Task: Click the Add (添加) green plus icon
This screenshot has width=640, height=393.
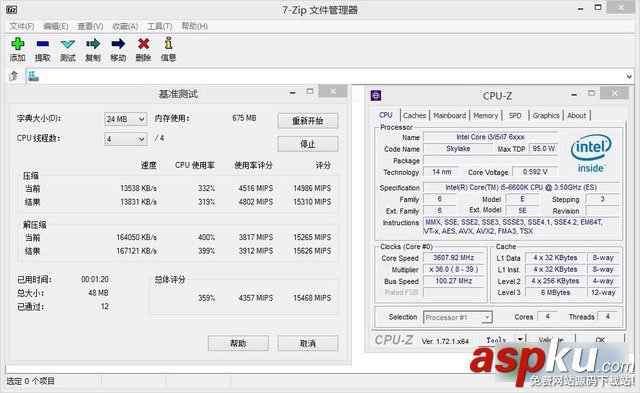Action: point(18,44)
